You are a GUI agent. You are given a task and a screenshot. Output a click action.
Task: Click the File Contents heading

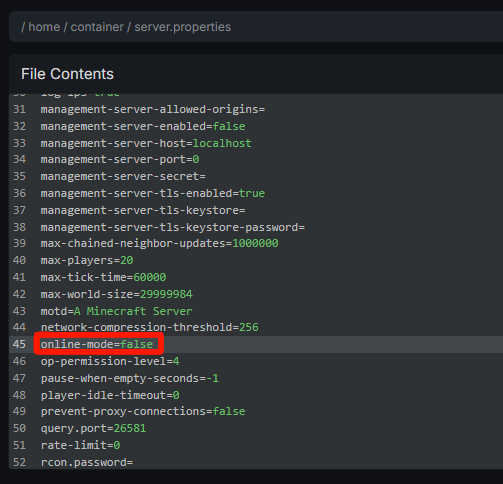(67, 74)
